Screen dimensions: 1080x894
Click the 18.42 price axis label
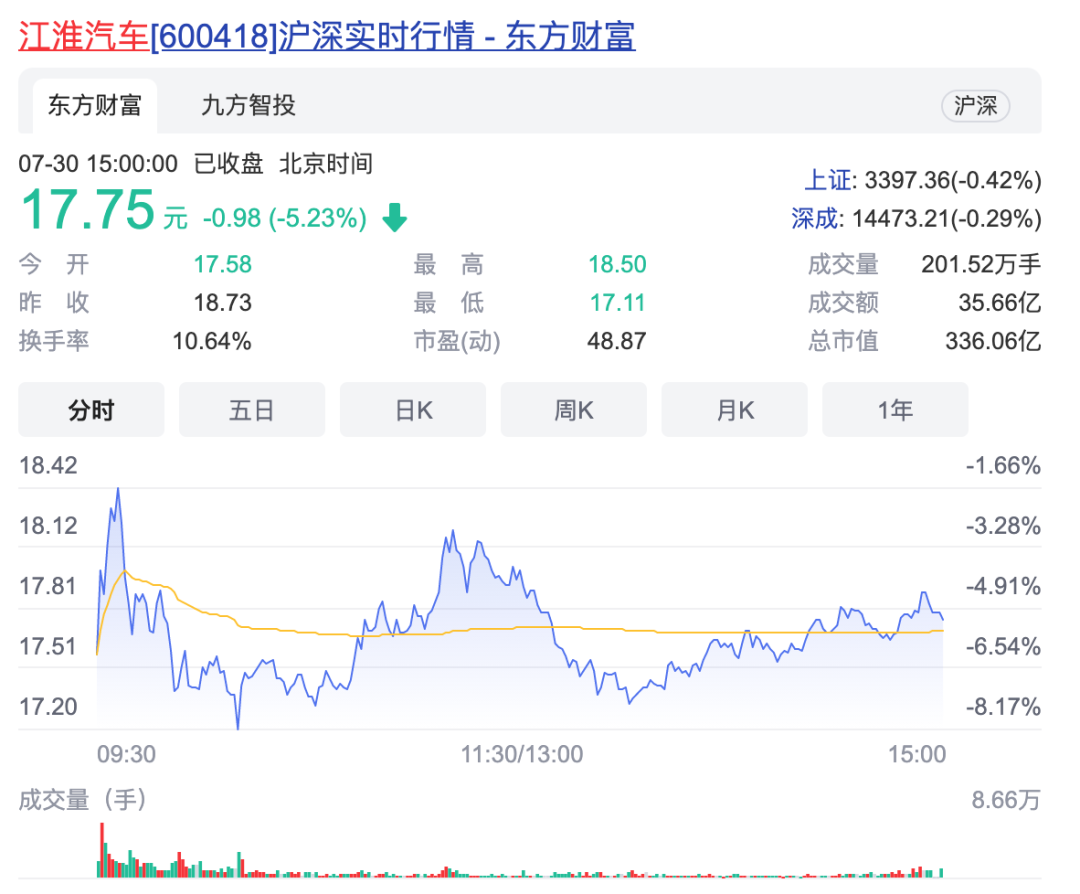tap(48, 466)
